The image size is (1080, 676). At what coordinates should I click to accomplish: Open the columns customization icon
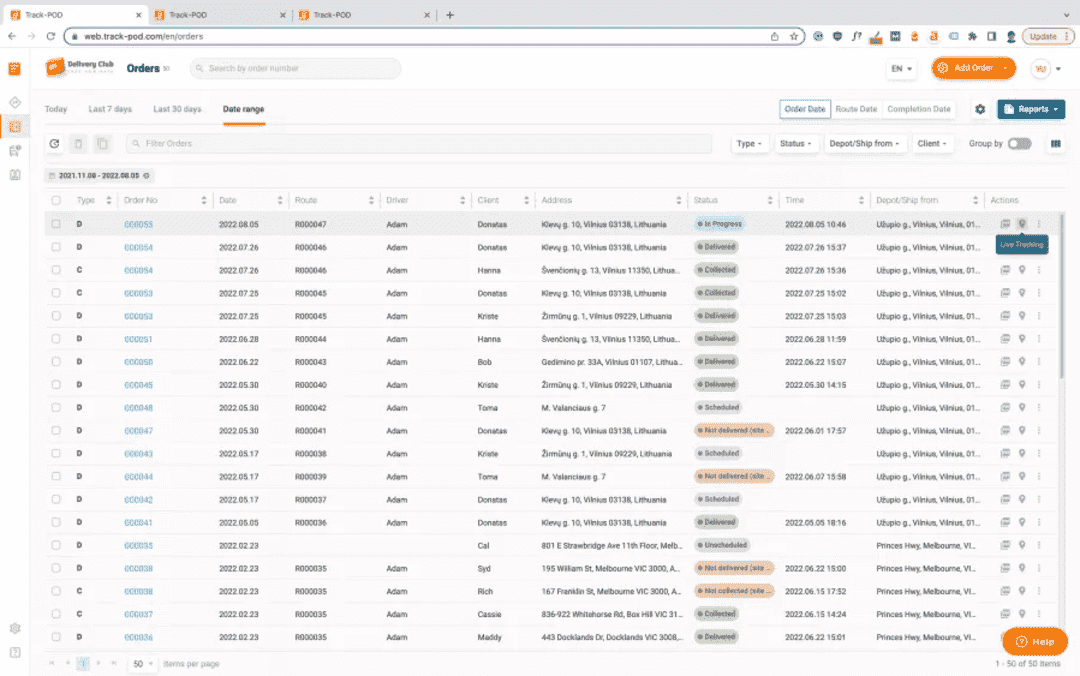tap(1055, 143)
